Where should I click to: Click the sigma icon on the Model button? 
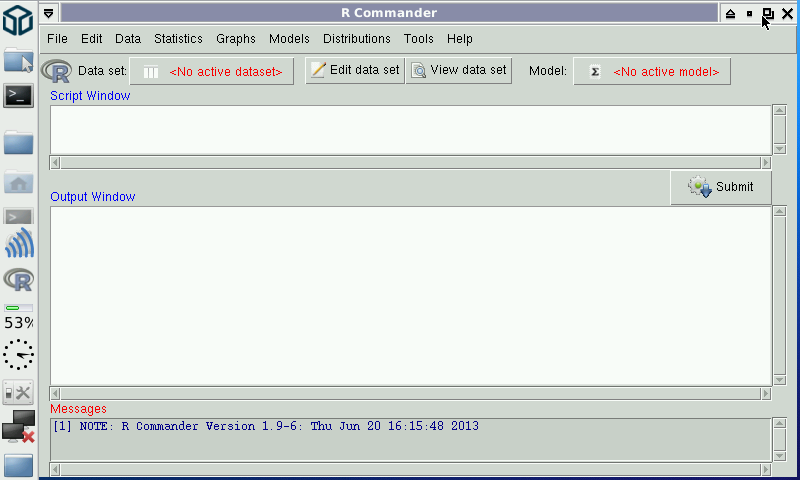[595, 72]
